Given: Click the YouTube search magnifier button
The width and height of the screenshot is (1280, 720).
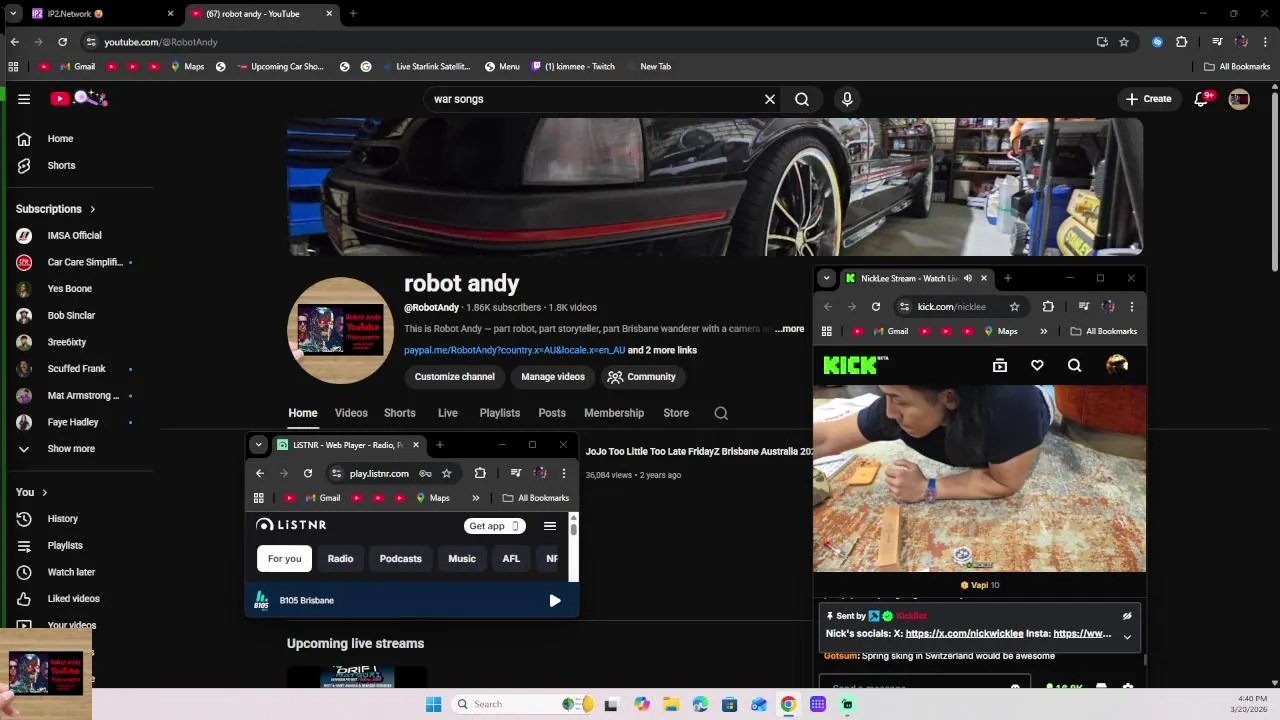Looking at the screenshot, I should tap(802, 99).
